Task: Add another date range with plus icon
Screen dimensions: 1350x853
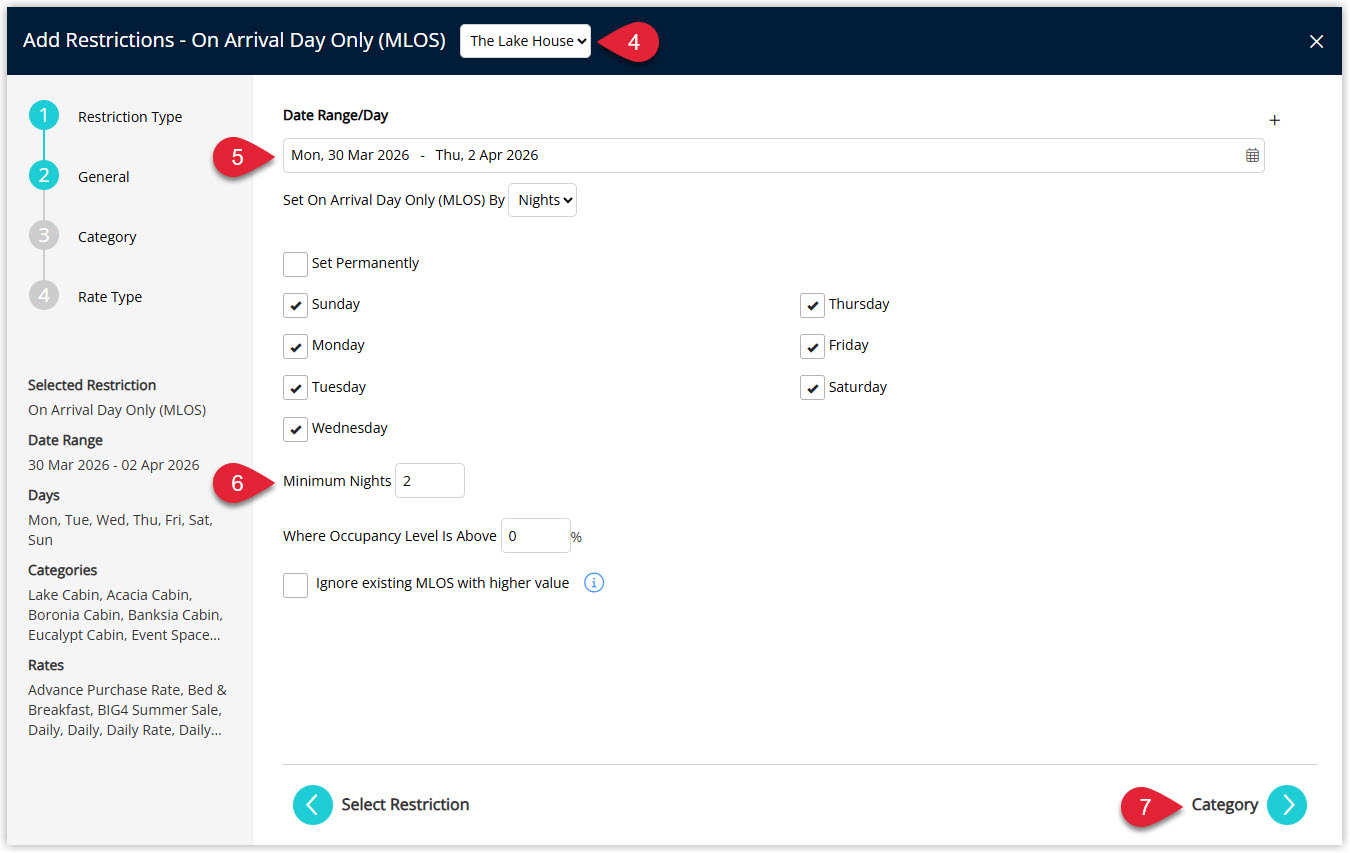Action: pyautogui.click(x=1274, y=120)
